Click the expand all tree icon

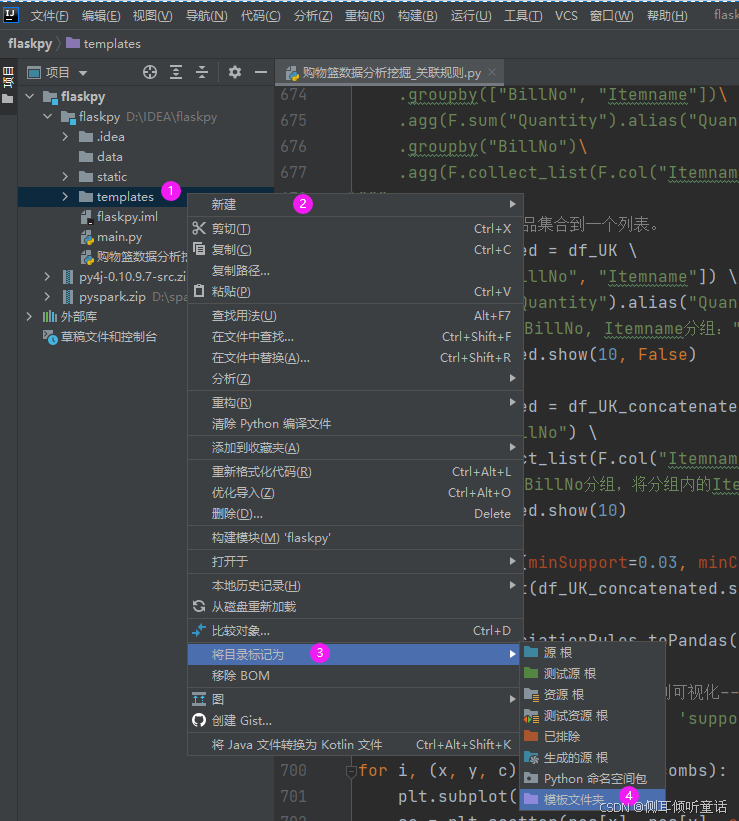(176, 72)
